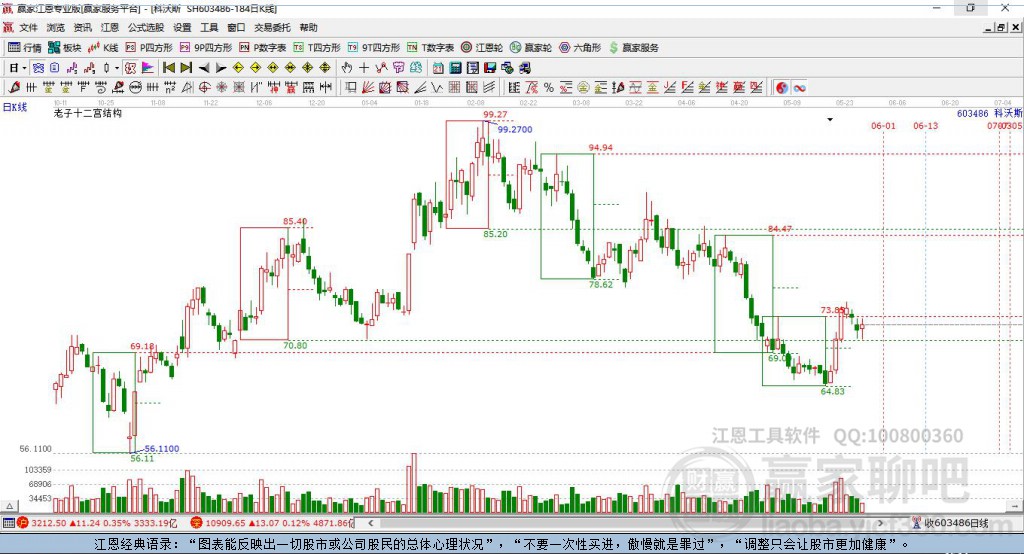The width and height of the screenshot is (1024, 554).
Task: Select the n² square tool icon
Action: point(170,87)
